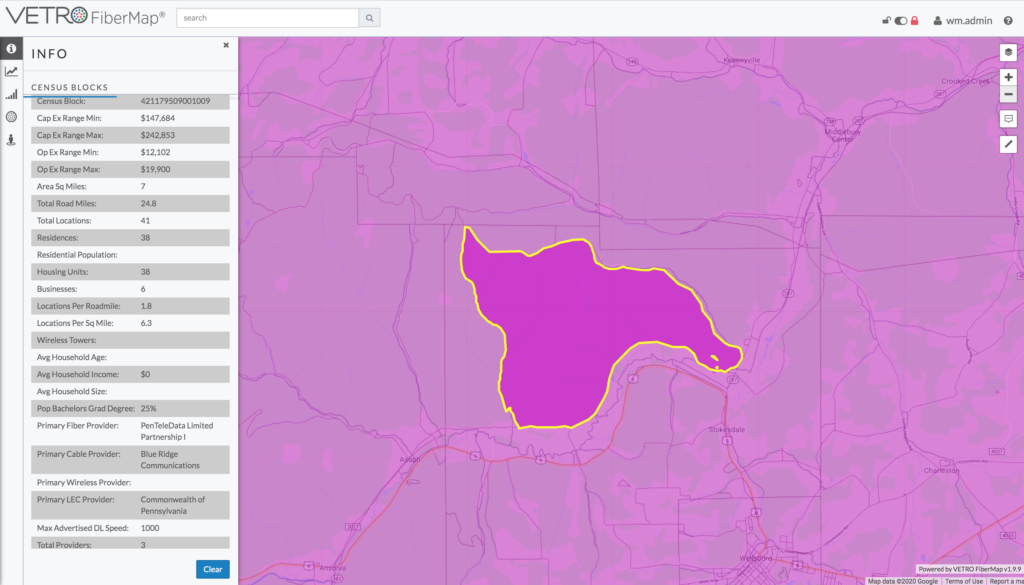
Task: Select the comment annotation tool
Action: pos(1008,119)
